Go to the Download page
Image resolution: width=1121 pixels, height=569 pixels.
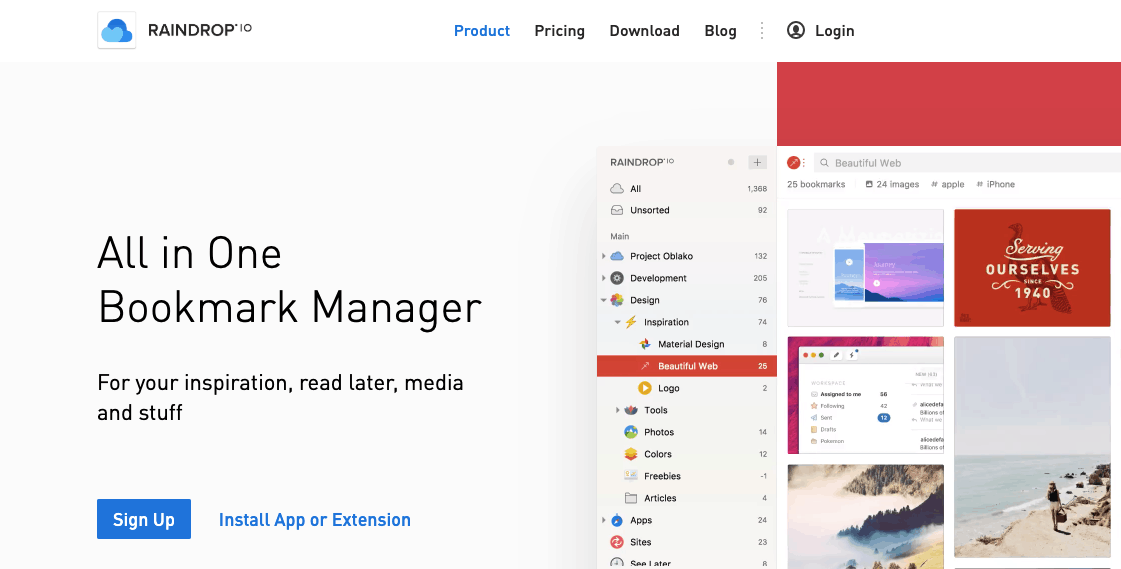pos(644,31)
